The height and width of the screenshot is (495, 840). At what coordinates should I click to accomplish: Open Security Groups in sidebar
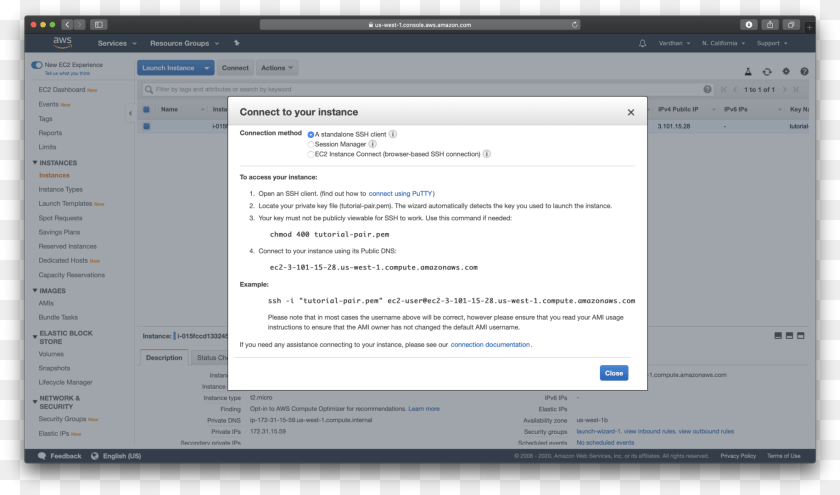(62, 419)
